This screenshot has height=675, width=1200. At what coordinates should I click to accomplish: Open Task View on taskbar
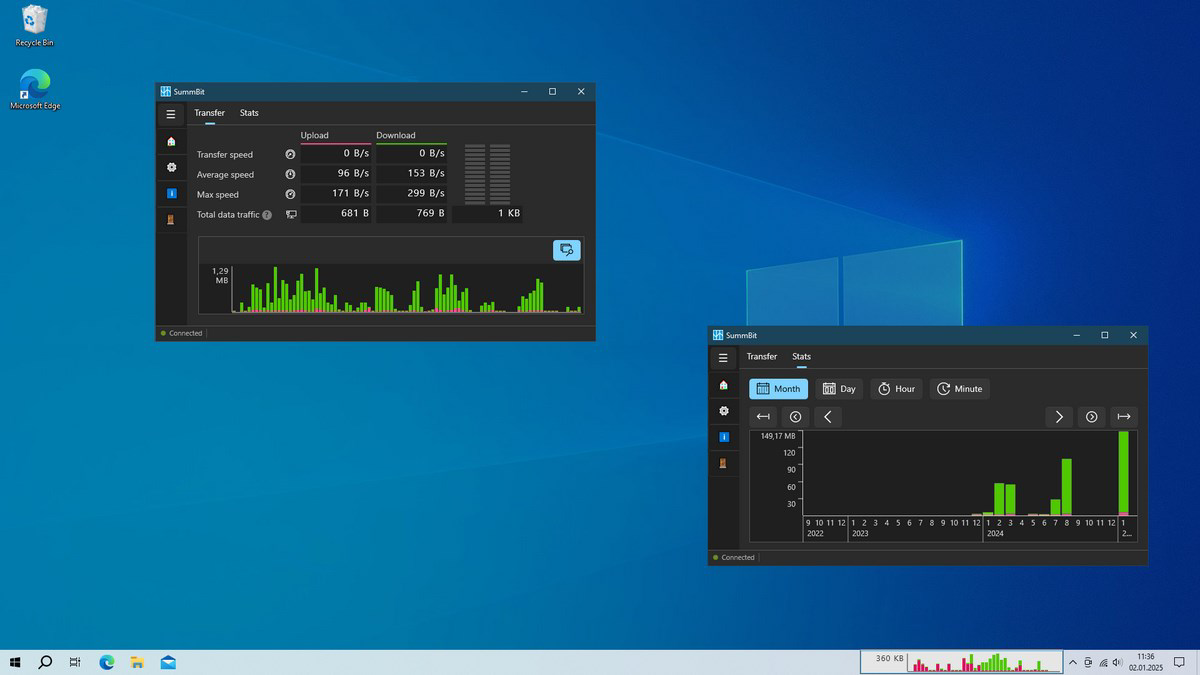click(75, 662)
